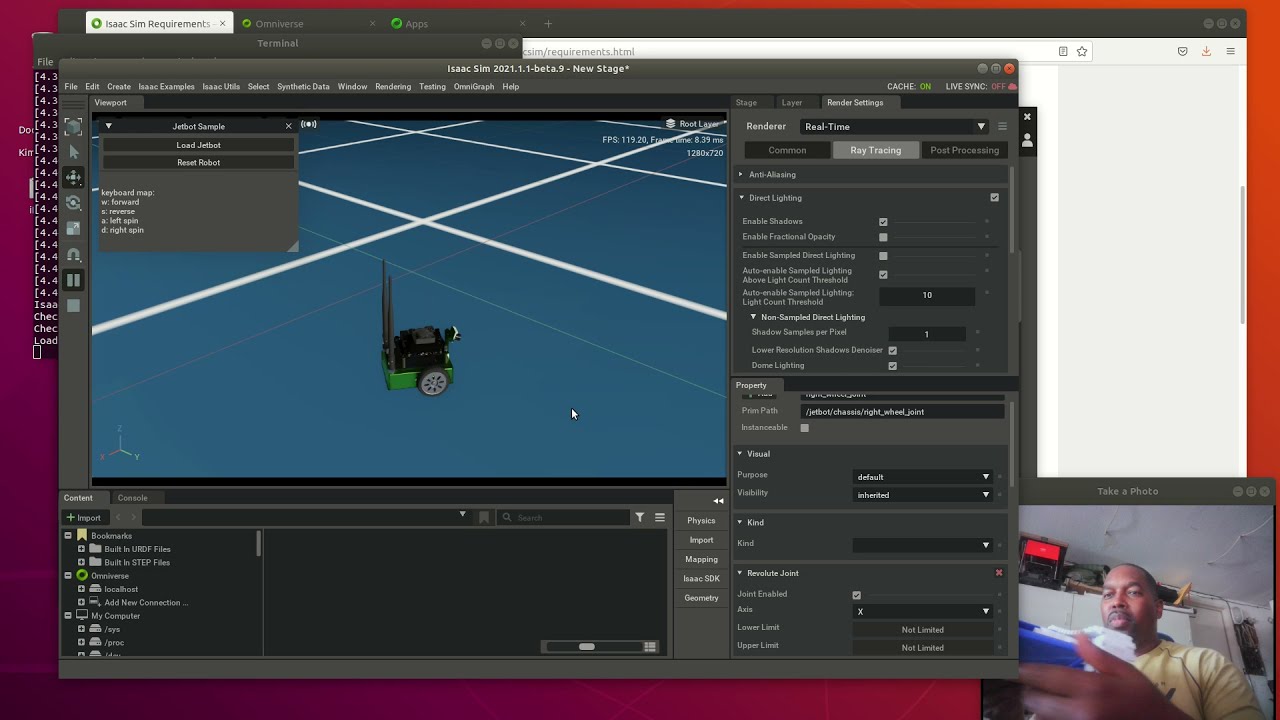Close the Jetbot Sample panel
Image resolution: width=1280 pixels, height=720 pixels.
point(288,126)
